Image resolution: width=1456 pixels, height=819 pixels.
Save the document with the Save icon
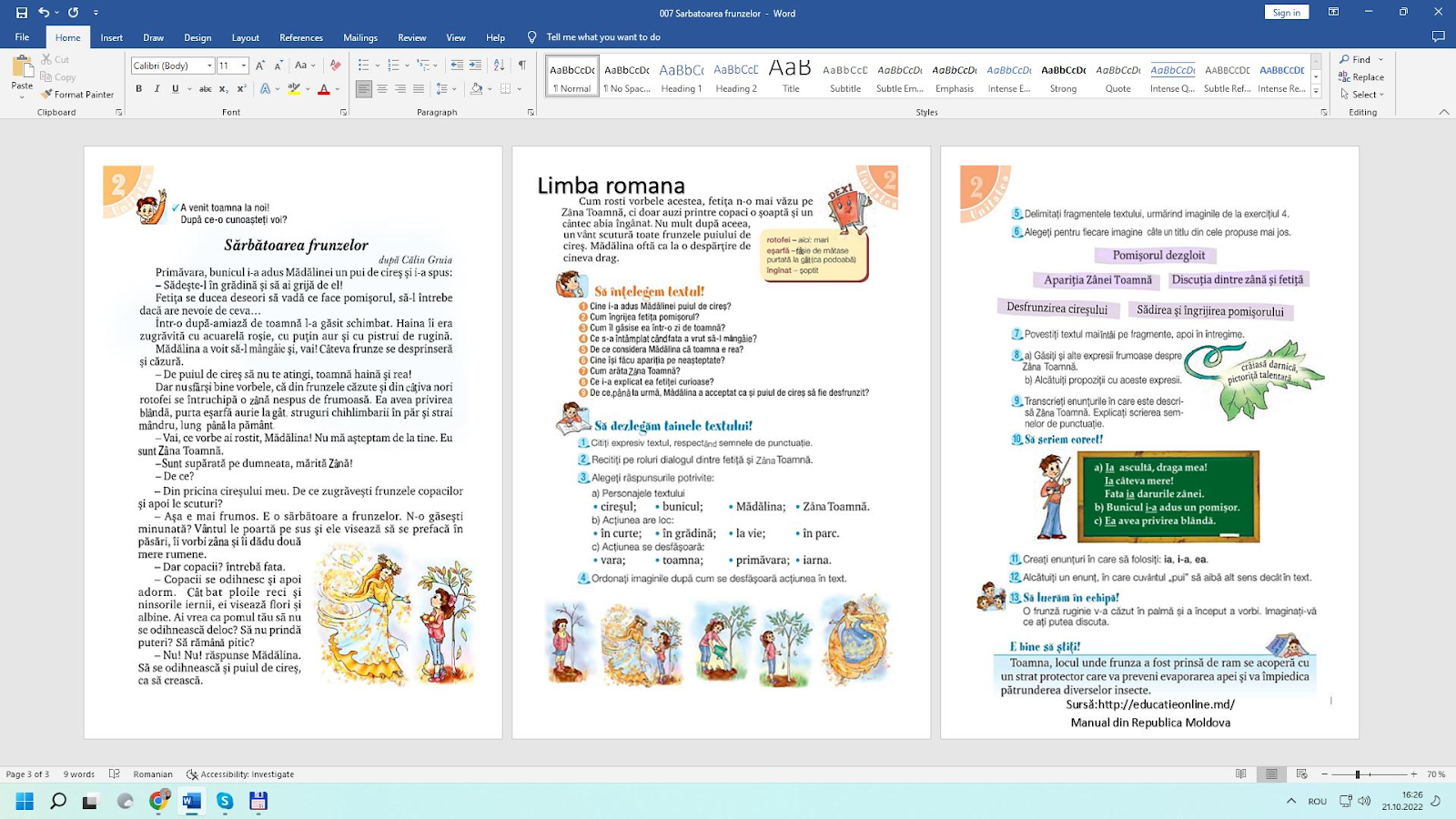pos(21,13)
